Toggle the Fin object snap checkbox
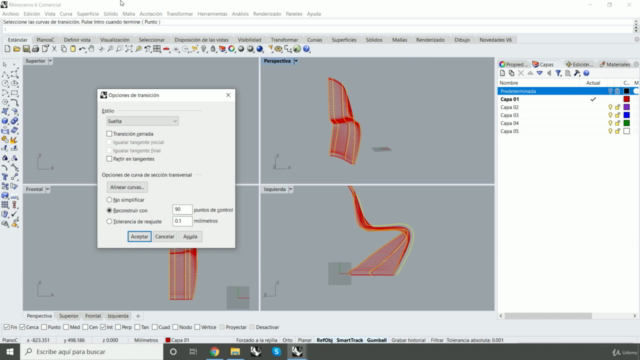This screenshot has width=640, height=360. [7, 327]
